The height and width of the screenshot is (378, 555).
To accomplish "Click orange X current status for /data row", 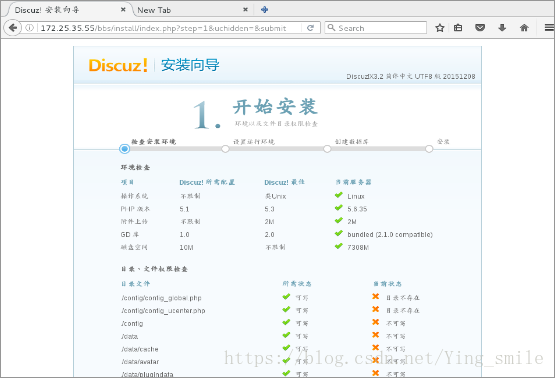I will click(x=376, y=335).
